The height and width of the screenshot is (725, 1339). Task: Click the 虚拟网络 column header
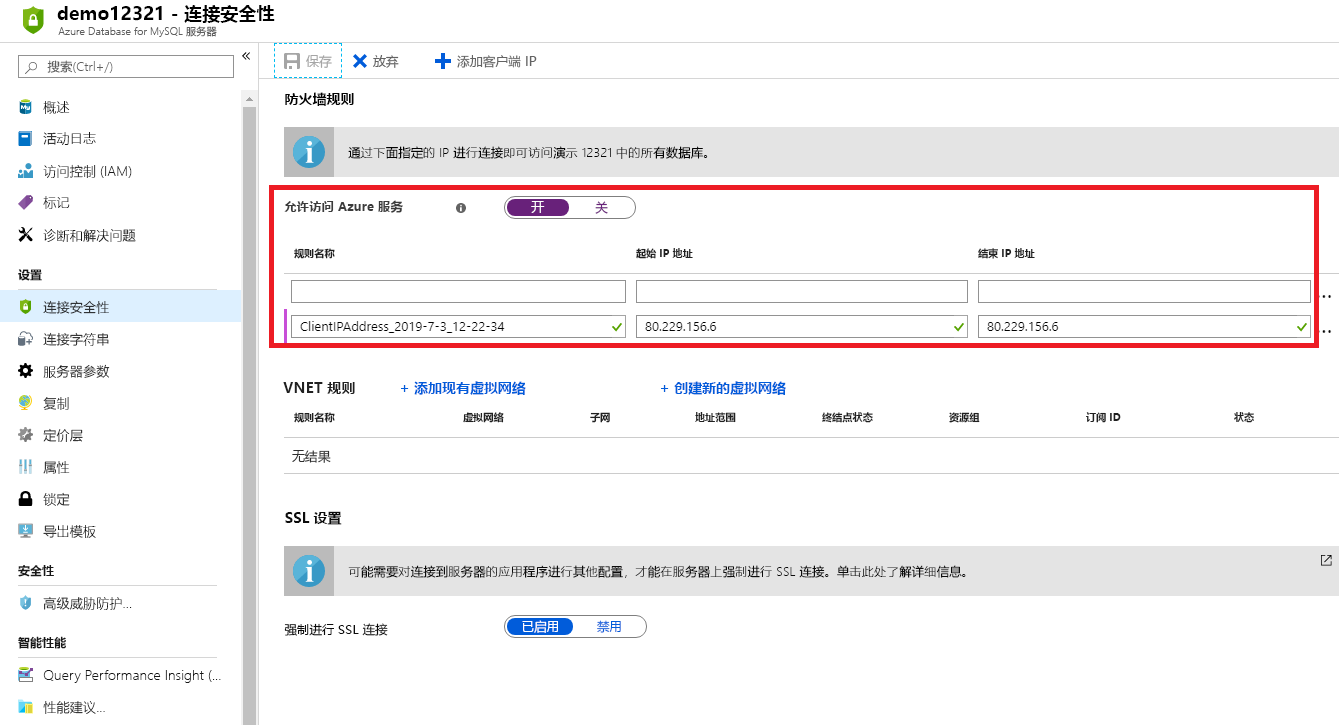click(x=482, y=417)
